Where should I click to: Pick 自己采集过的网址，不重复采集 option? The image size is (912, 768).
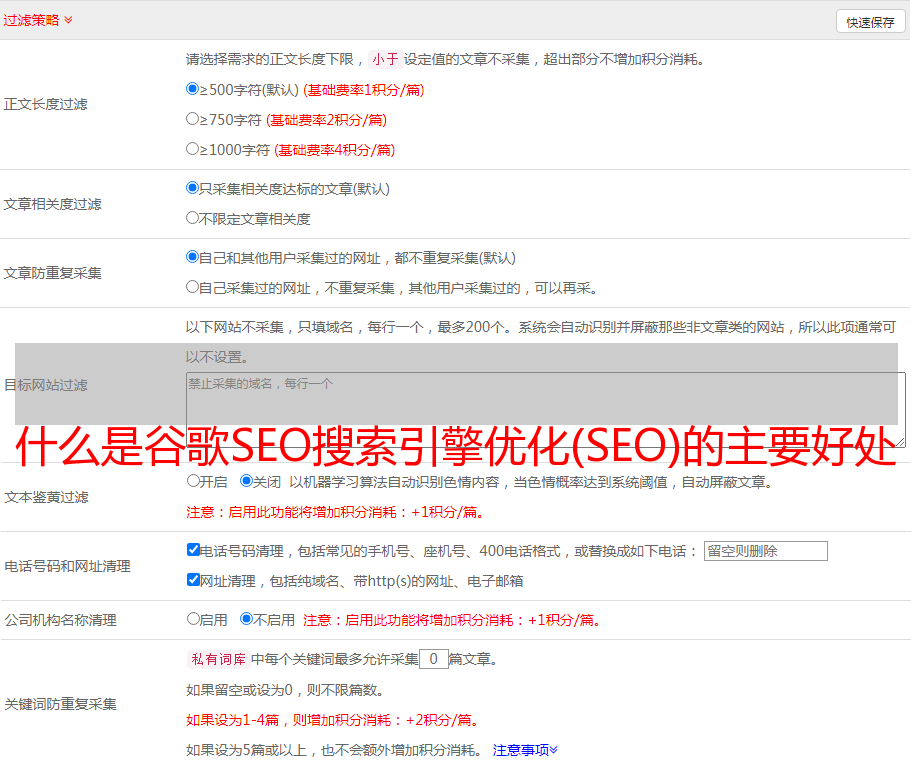coord(193,287)
